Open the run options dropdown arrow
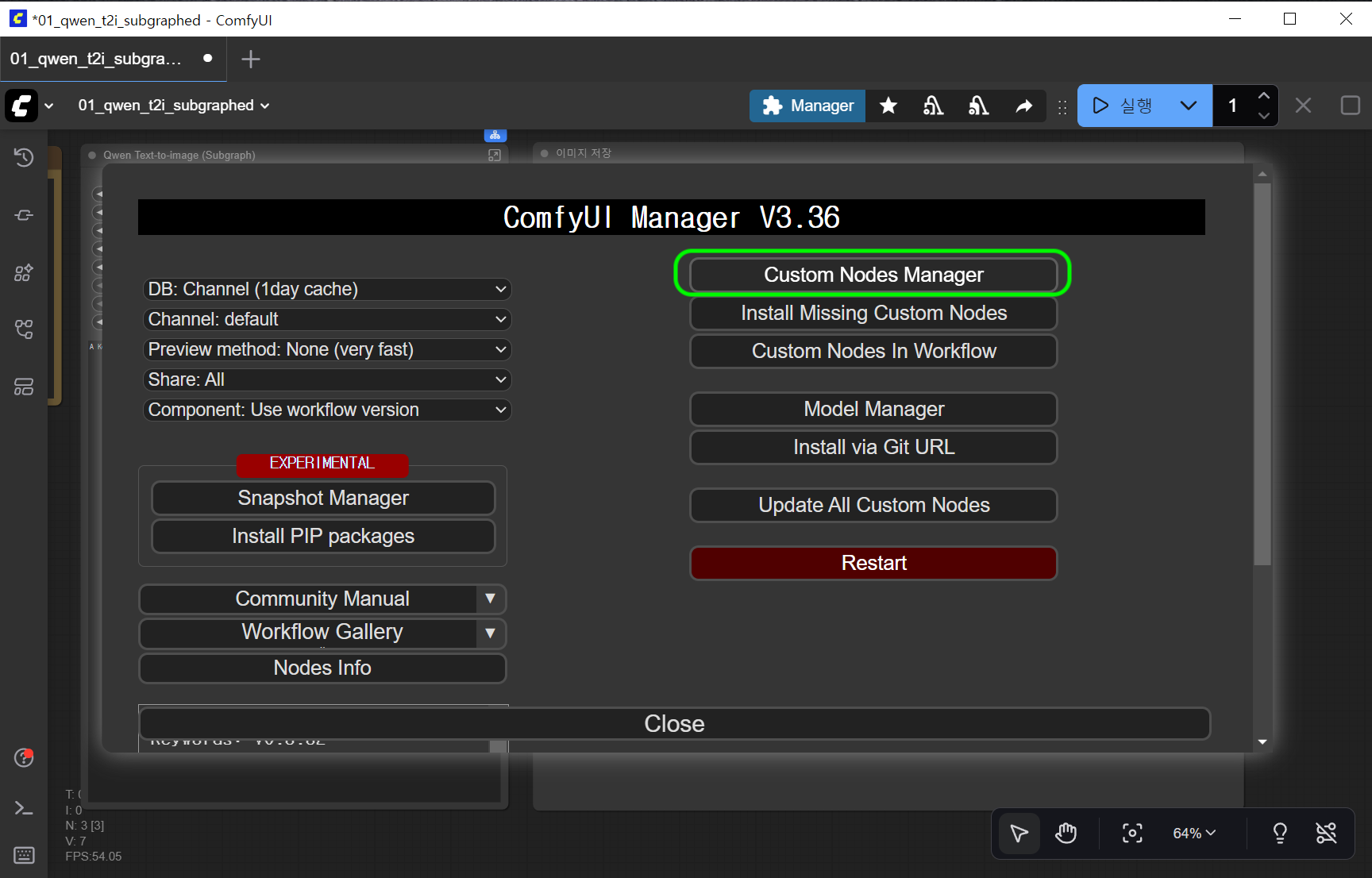 (1189, 106)
